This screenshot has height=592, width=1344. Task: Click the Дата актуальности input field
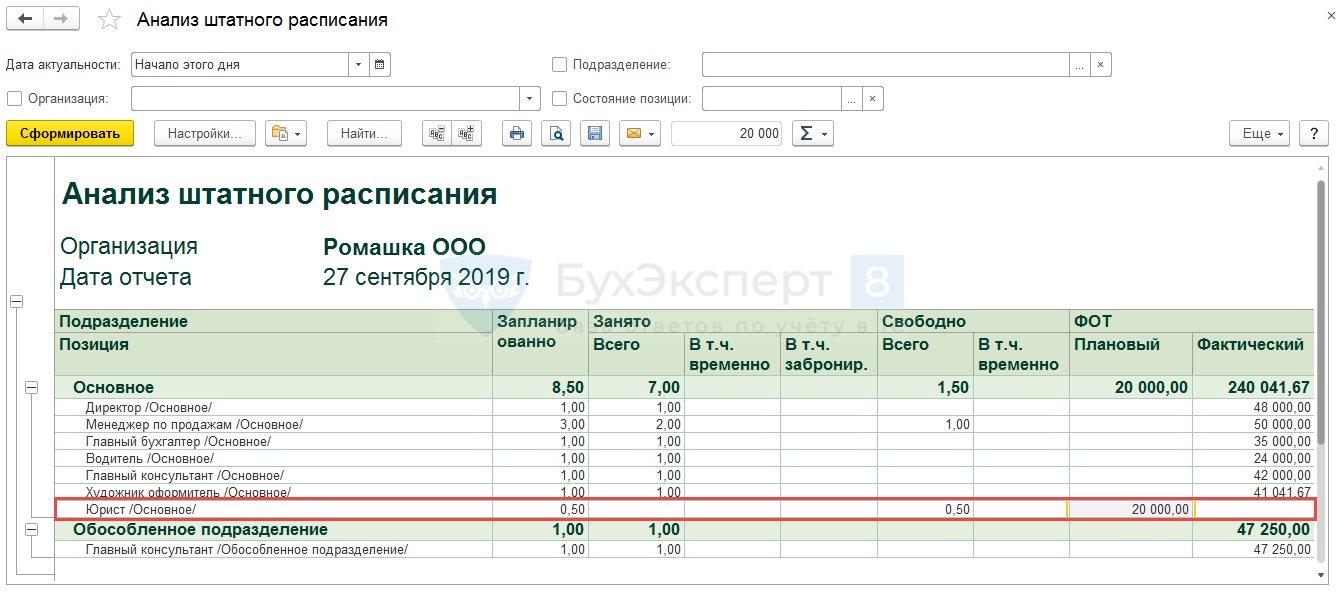240,65
